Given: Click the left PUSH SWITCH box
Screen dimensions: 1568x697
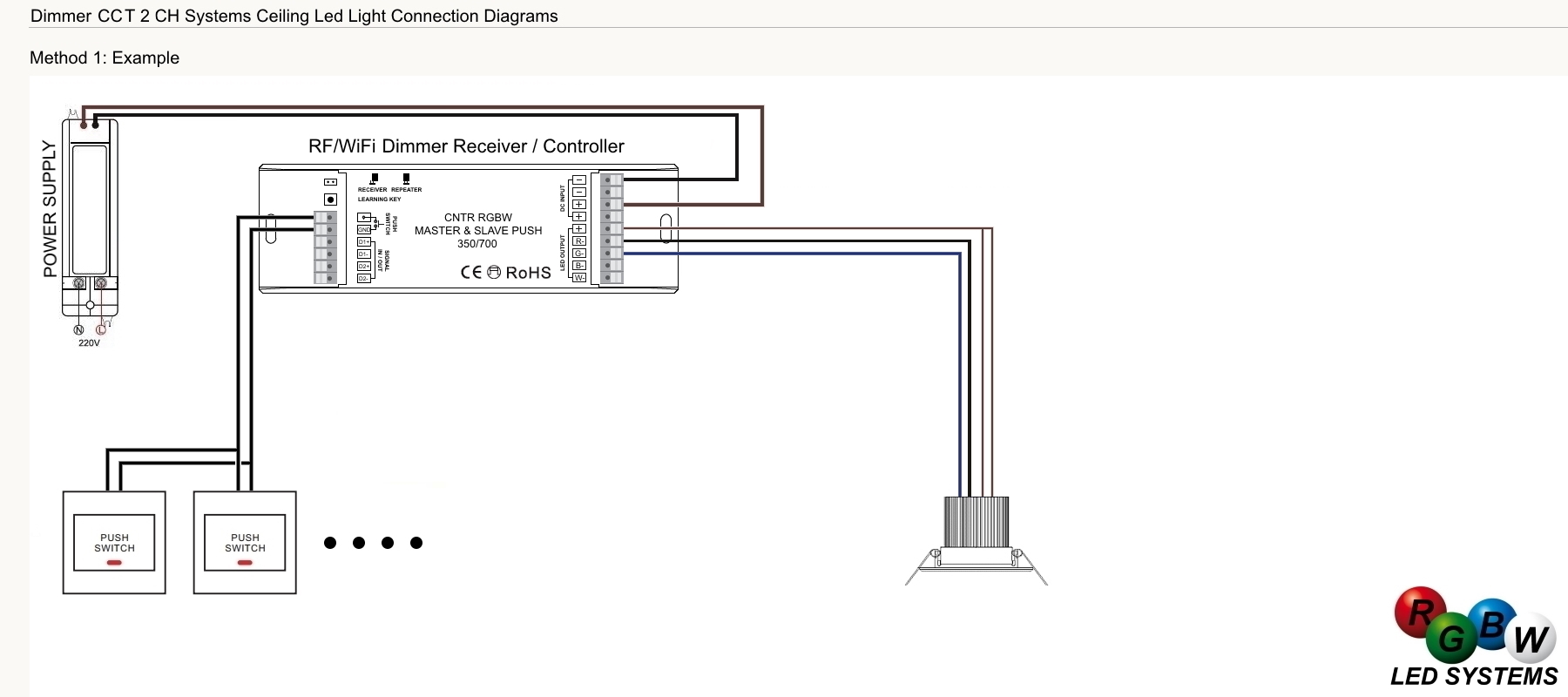Looking at the screenshot, I should (114, 543).
